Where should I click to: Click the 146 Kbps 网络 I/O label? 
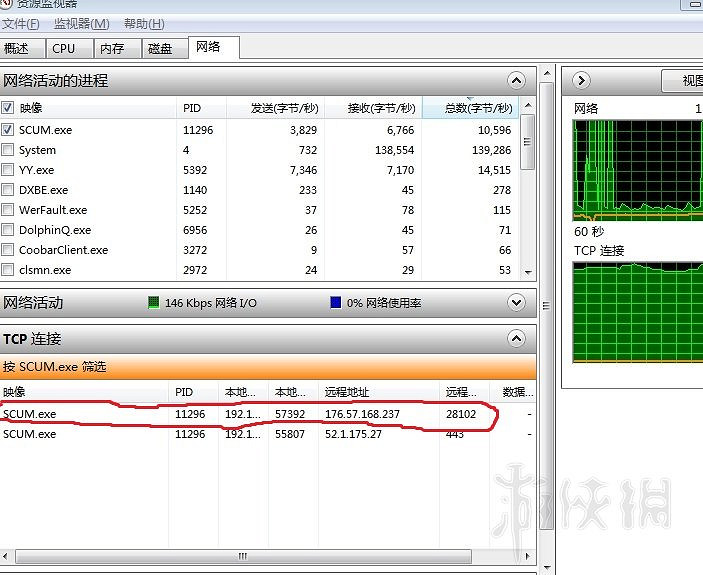211,303
